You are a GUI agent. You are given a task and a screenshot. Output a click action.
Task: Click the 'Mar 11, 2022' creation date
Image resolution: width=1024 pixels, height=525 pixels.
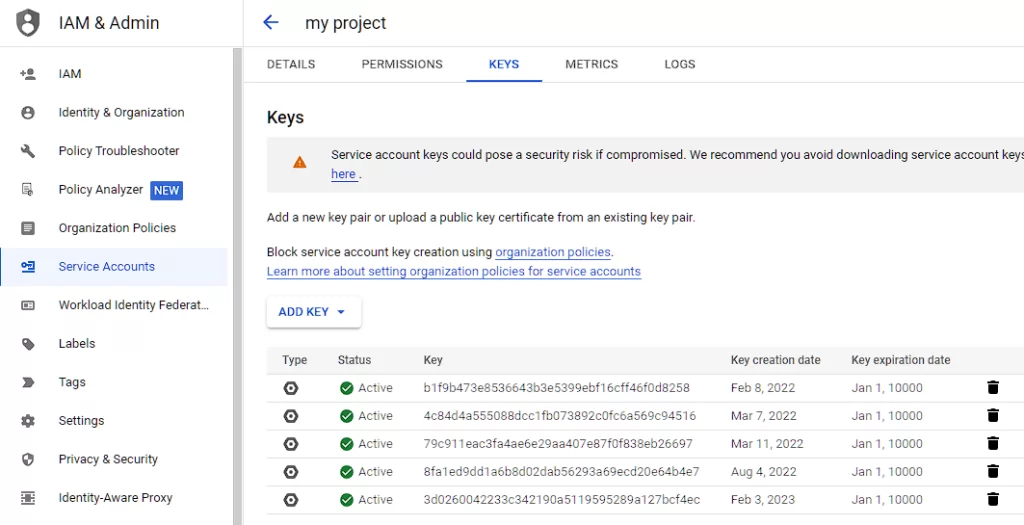pos(767,444)
